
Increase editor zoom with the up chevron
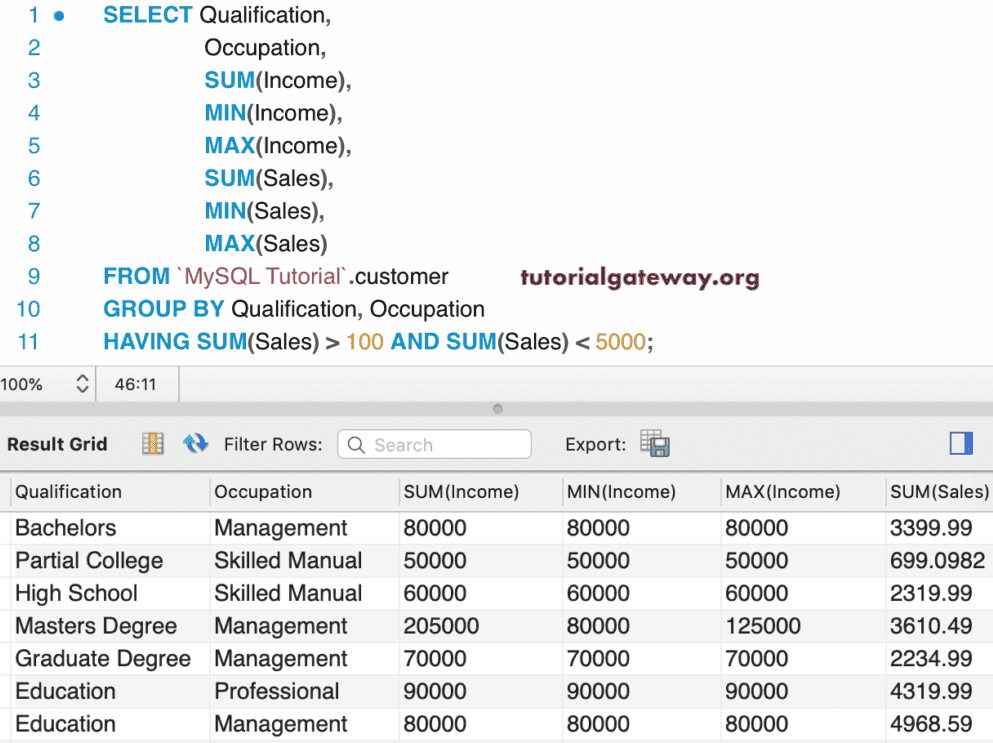(82, 378)
